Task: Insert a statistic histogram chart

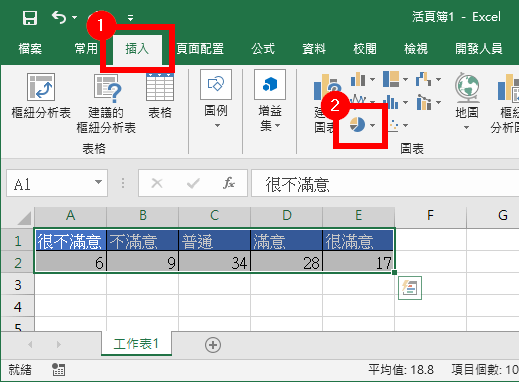Action: [391, 102]
